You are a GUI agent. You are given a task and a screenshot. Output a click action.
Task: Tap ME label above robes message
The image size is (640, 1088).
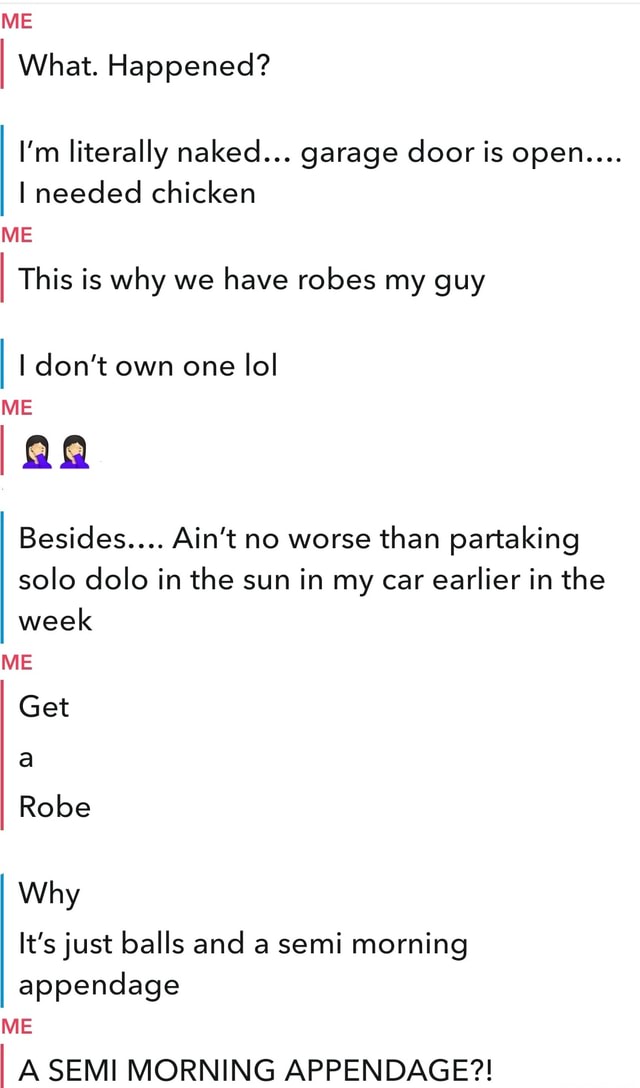(17, 235)
